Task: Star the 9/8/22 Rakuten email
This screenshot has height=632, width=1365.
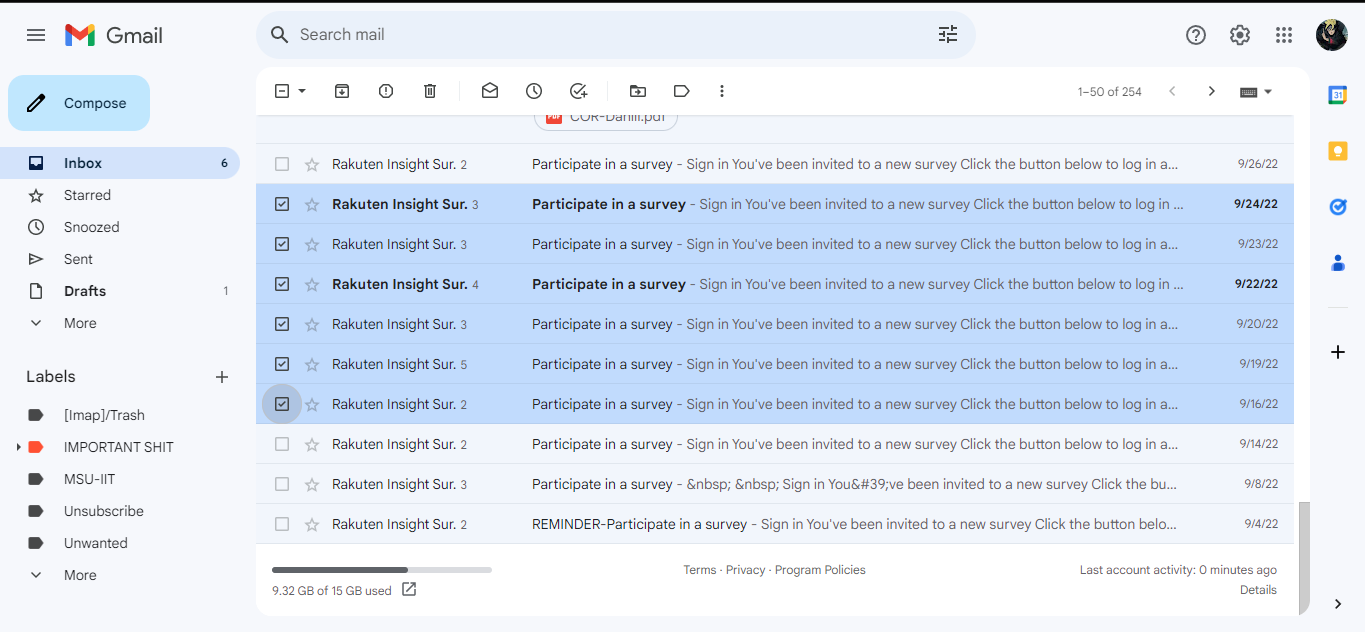Action: [312, 484]
